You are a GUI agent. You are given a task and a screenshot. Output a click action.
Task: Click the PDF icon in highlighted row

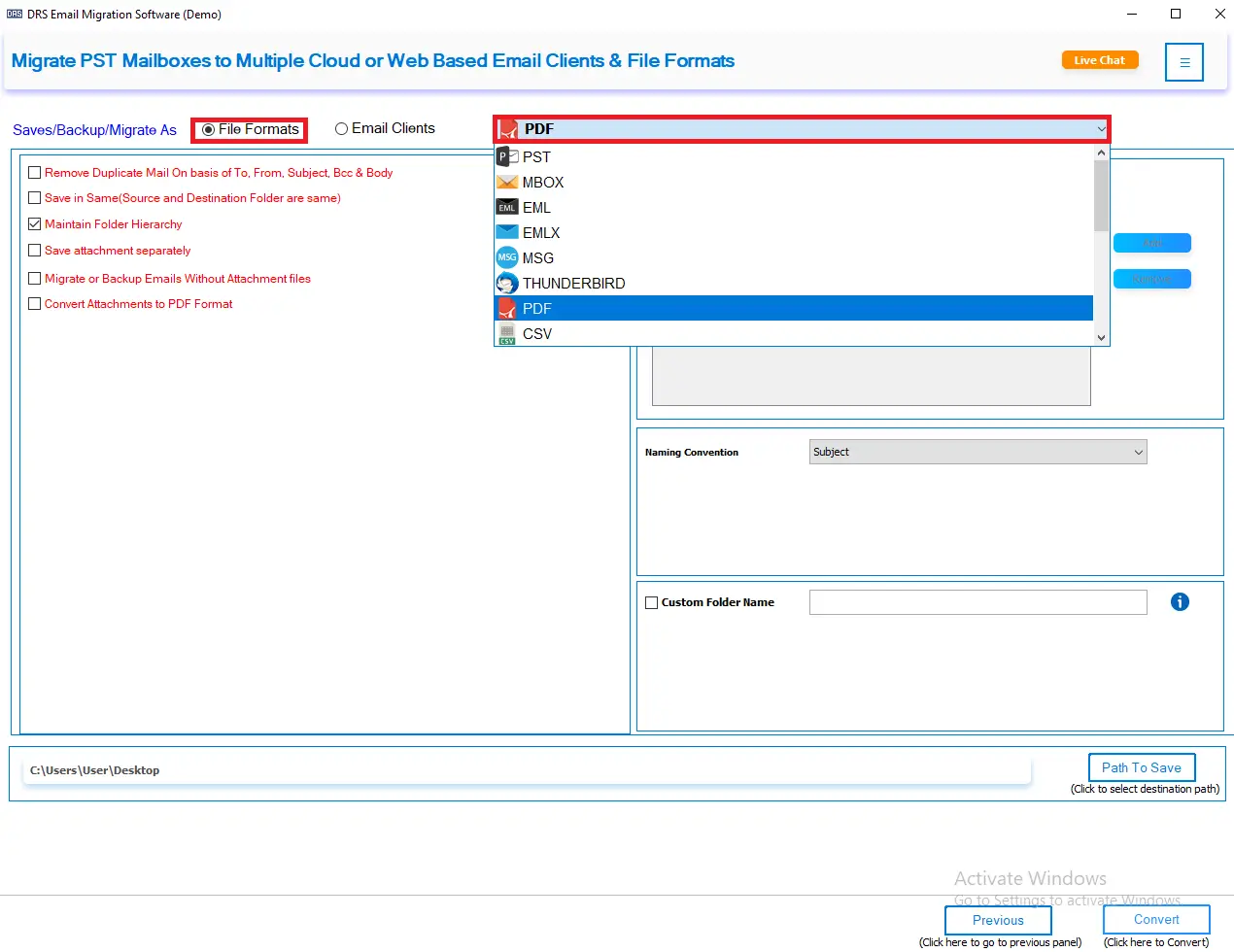(x=507, y=308)
